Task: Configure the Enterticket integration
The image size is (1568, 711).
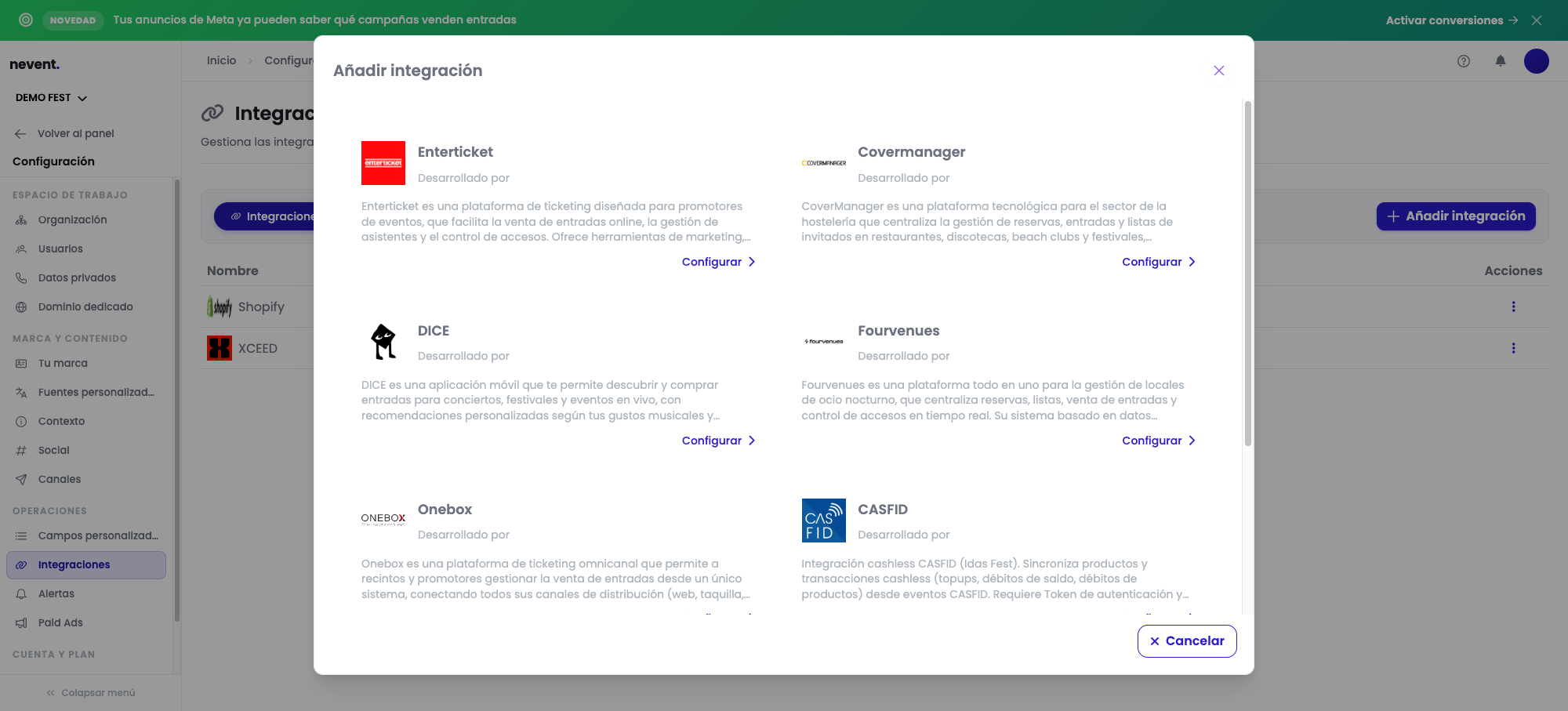Action: tap(718, 262)
